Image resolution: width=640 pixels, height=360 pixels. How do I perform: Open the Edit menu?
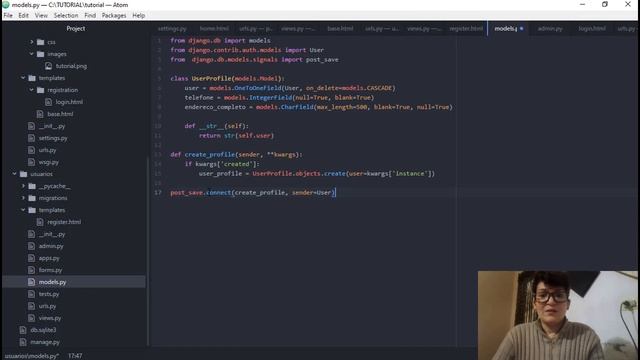pyautogui.click(x=23, y=16)
